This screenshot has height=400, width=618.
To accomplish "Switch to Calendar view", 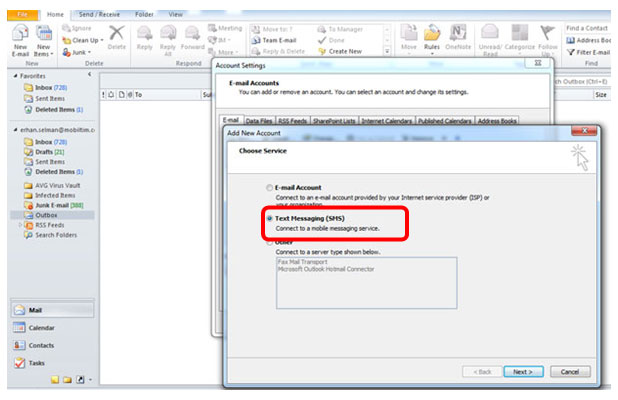I will click(52, 327).
